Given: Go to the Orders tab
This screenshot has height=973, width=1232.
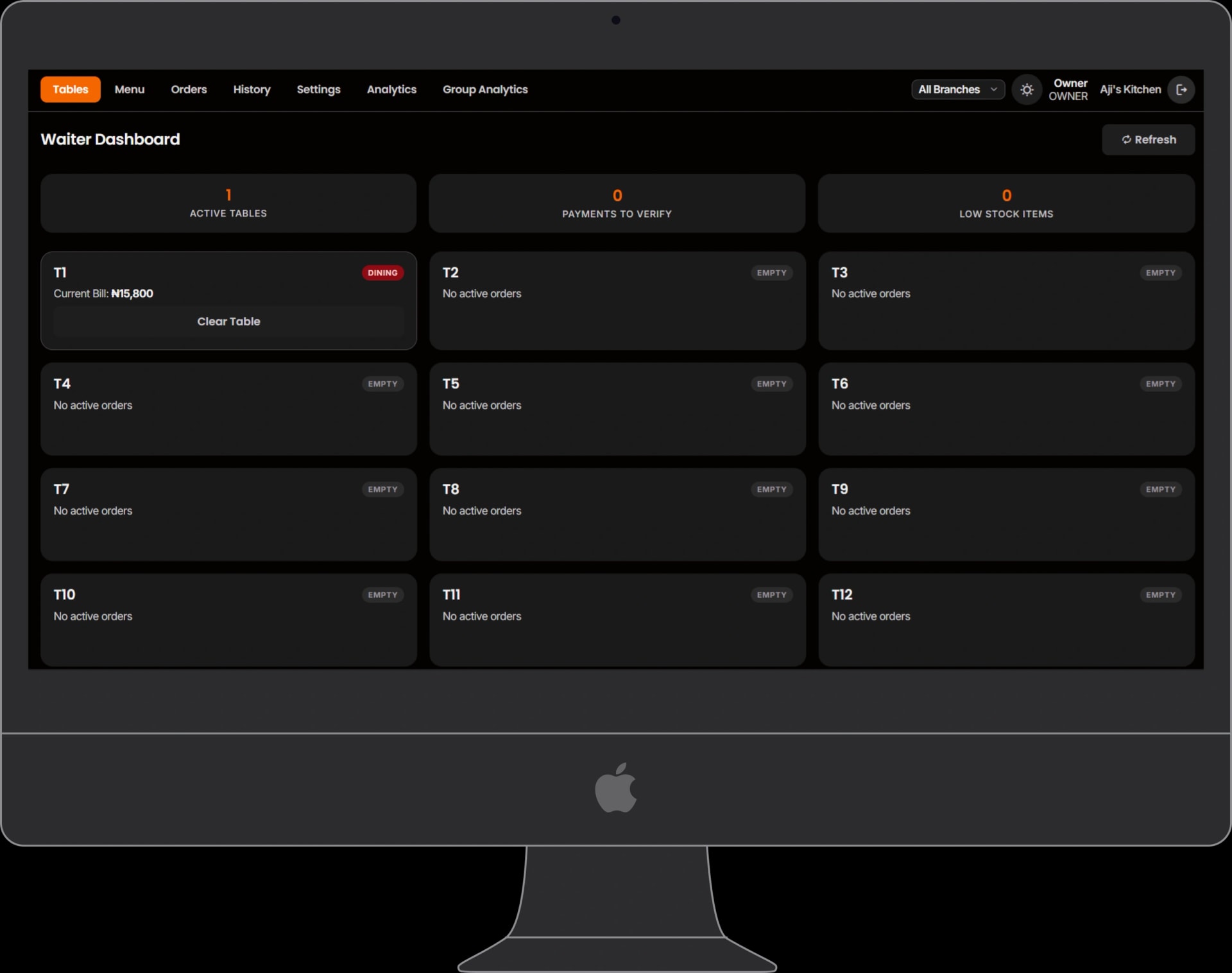Looking at the screenshot, I should pyautogui.click(x=189, y=90).
